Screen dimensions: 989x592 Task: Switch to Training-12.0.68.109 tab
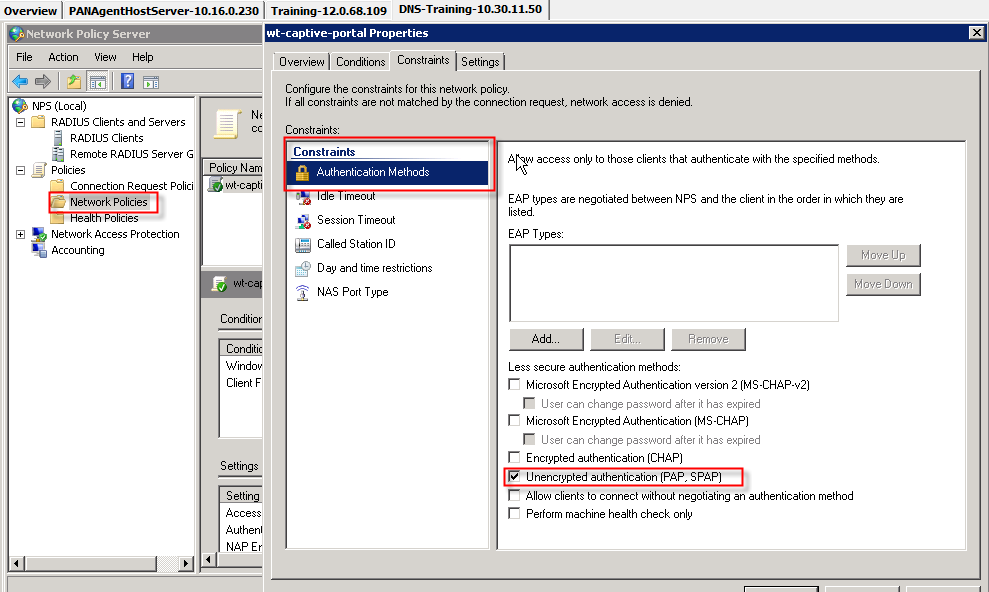click(x=329, y=11)
